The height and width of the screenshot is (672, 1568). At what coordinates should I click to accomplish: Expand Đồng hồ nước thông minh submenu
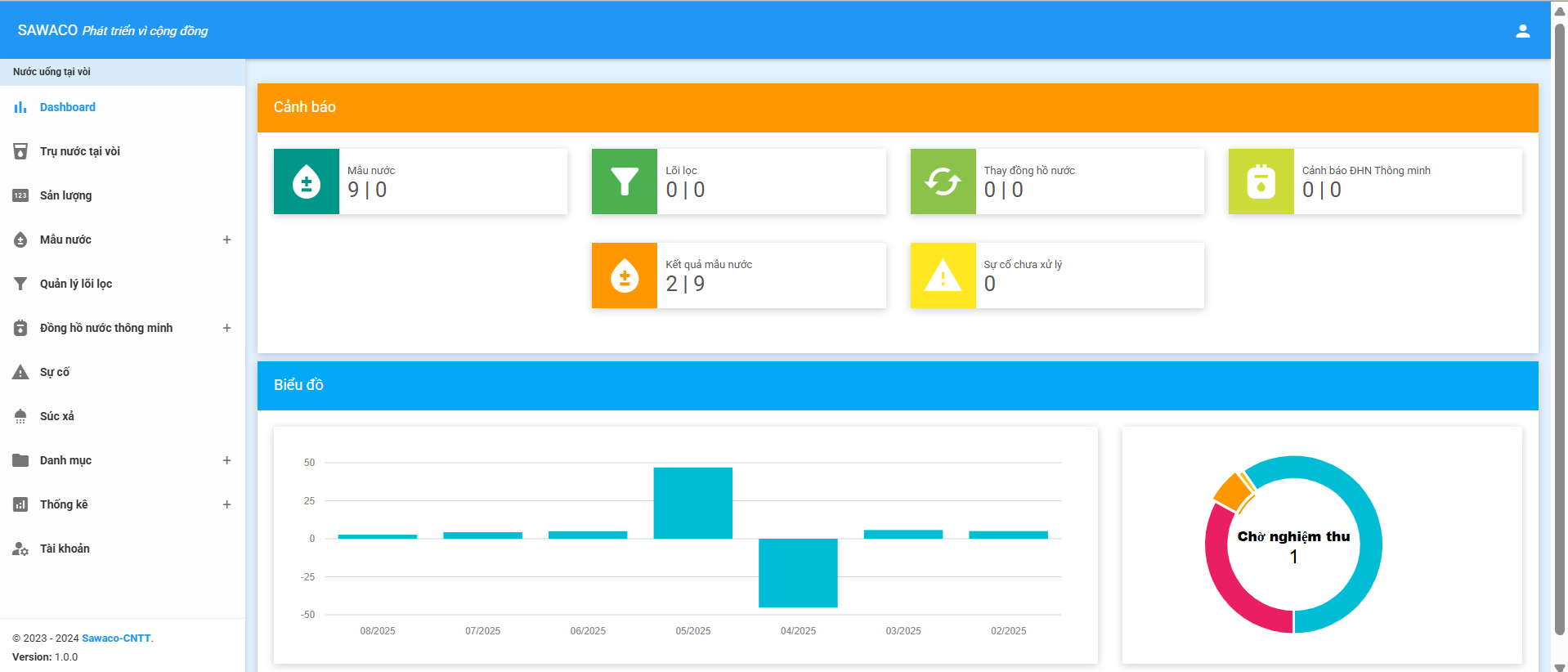pos(226,328)
